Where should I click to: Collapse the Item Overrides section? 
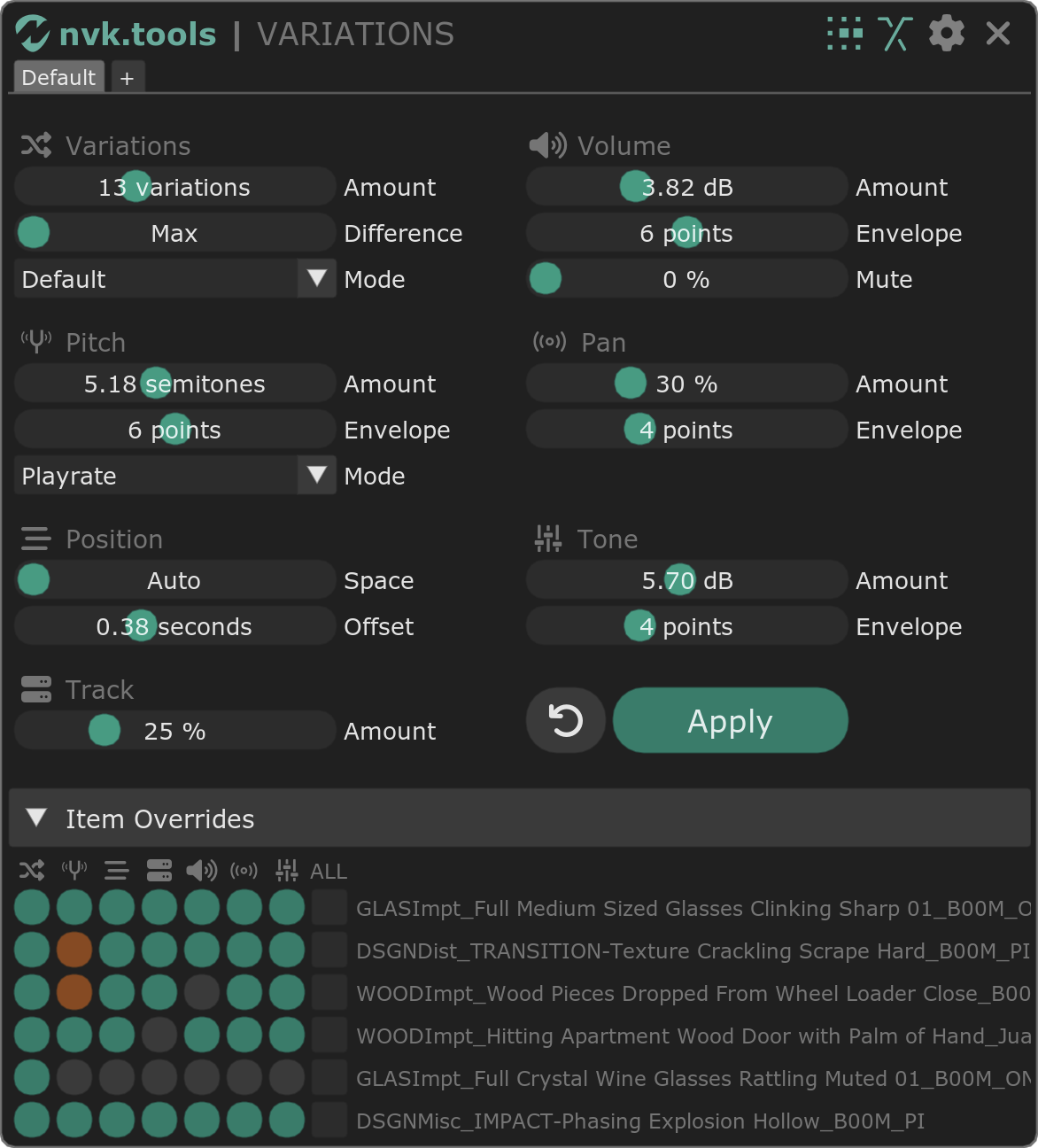pos(36,818)
